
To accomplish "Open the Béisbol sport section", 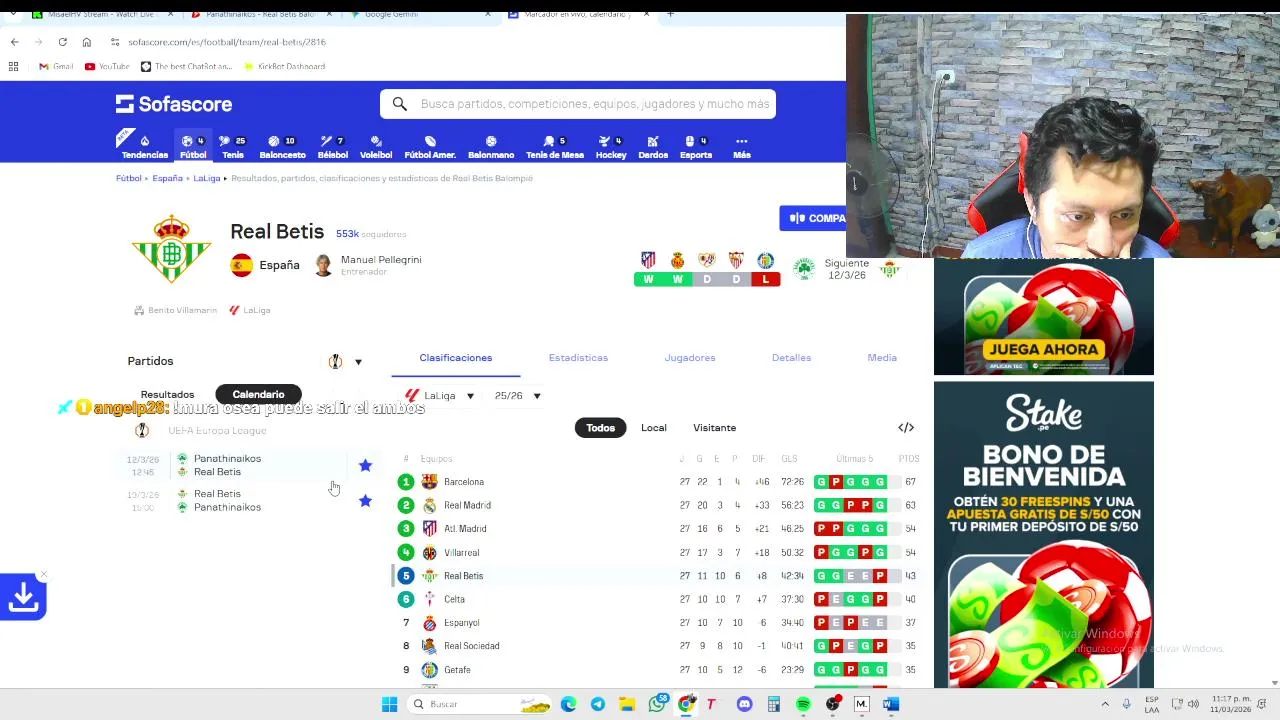I will [332, 147].
